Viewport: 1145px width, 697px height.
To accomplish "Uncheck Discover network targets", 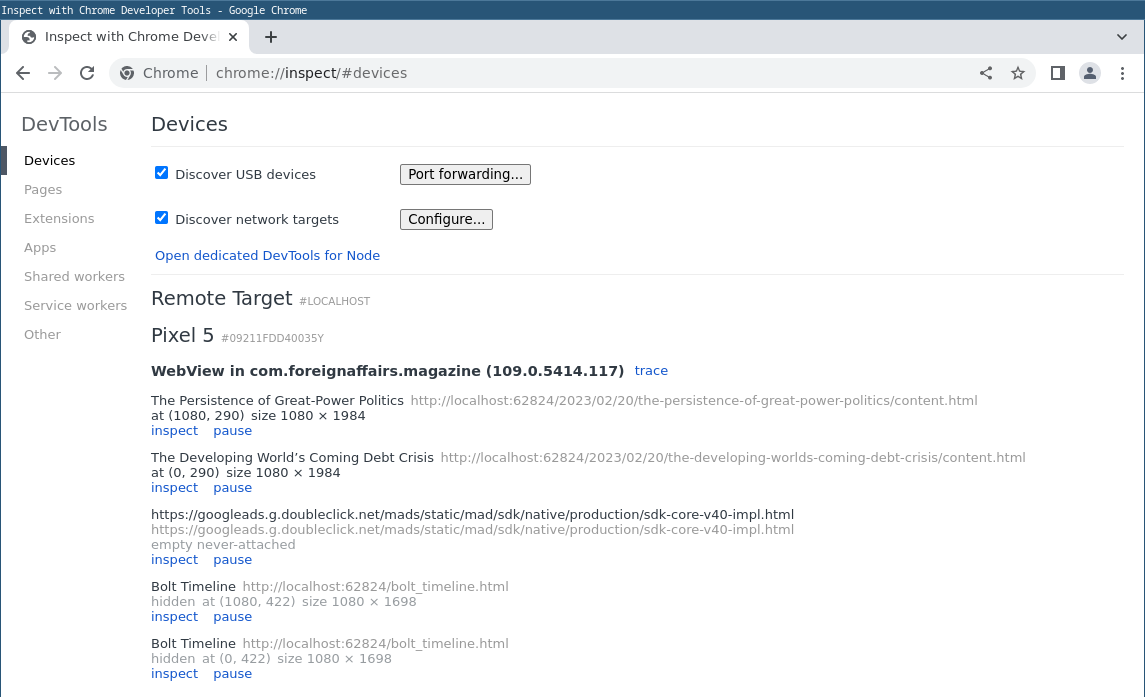I will pyautogui.click(x=161, y=217).
